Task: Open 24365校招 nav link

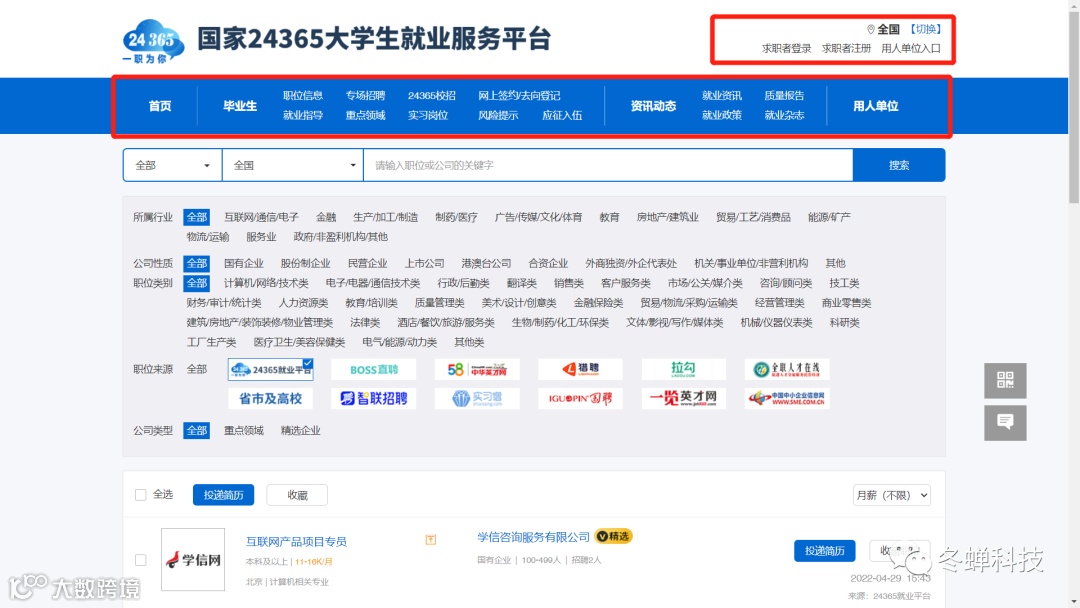Action: (x=431, y=96)
